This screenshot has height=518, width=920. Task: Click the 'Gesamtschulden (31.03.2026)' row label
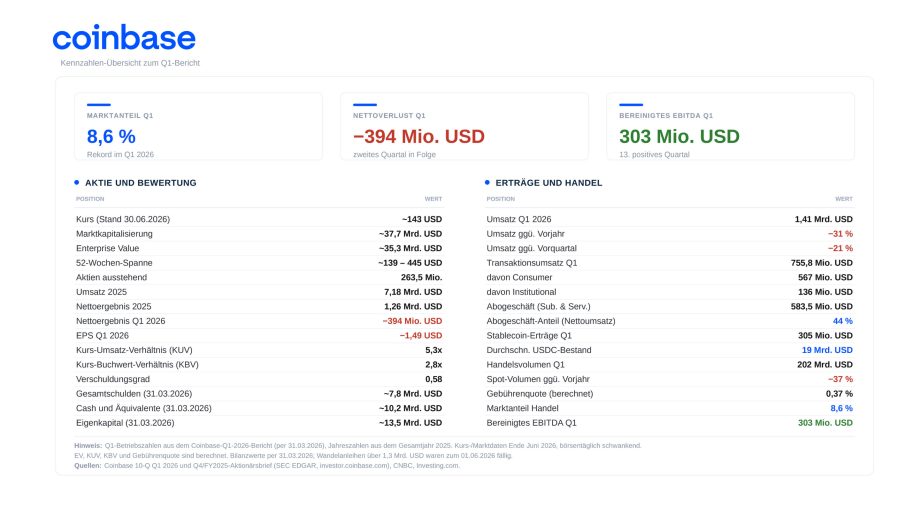[134, 394]
